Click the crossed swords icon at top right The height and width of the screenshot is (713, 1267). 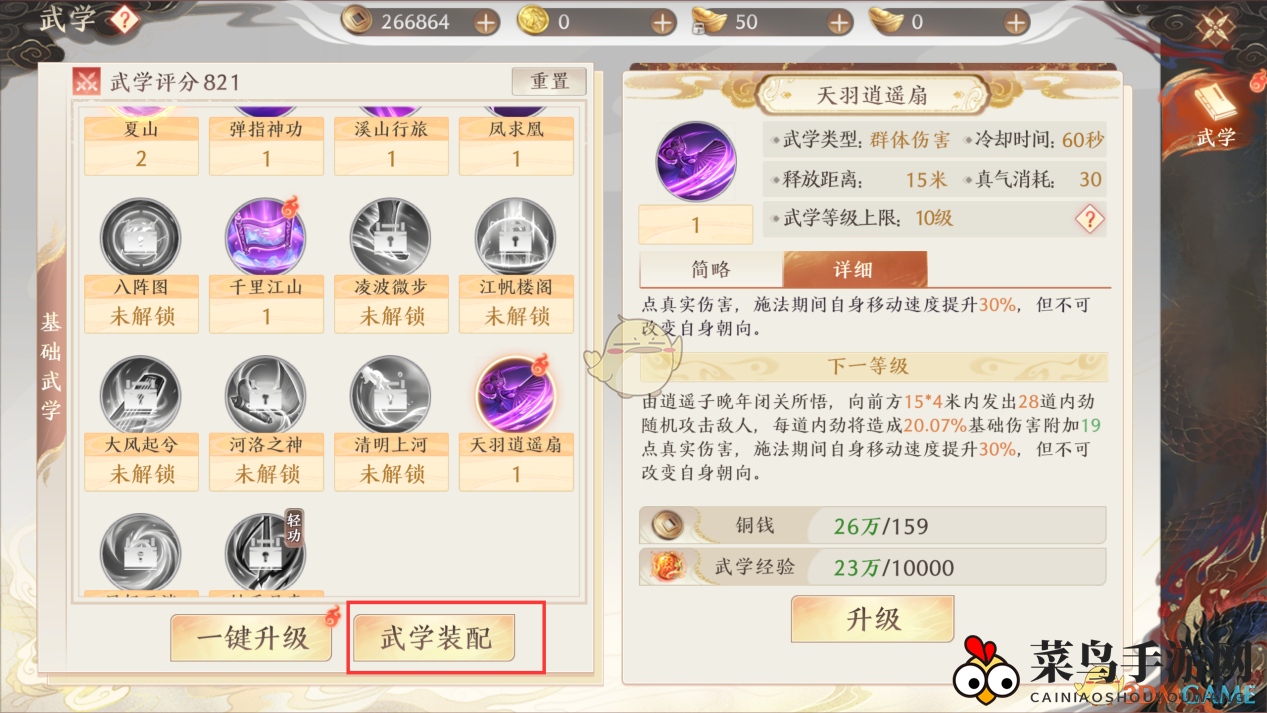(1216, 26)
